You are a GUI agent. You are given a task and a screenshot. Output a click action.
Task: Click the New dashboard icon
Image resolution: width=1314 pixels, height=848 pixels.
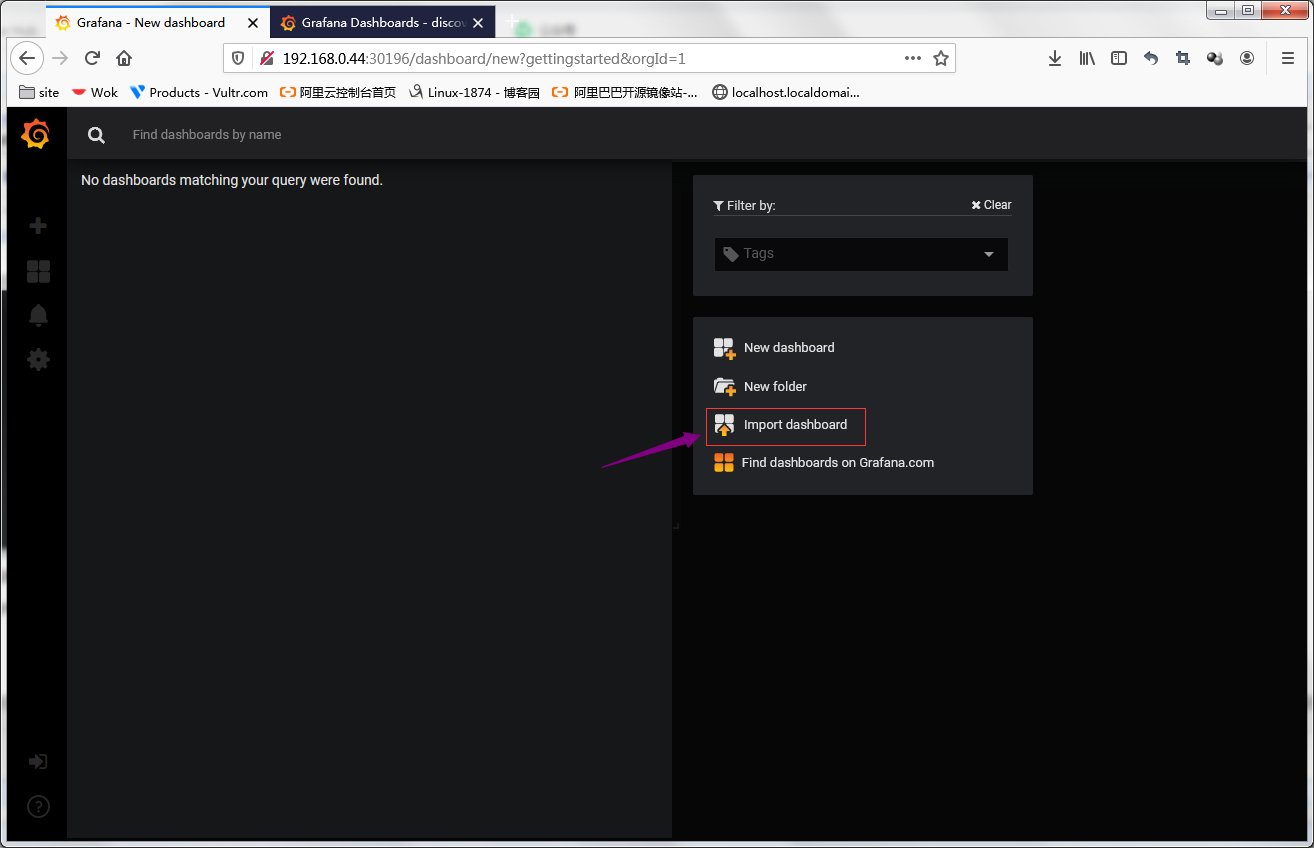(x=724, y=348)
